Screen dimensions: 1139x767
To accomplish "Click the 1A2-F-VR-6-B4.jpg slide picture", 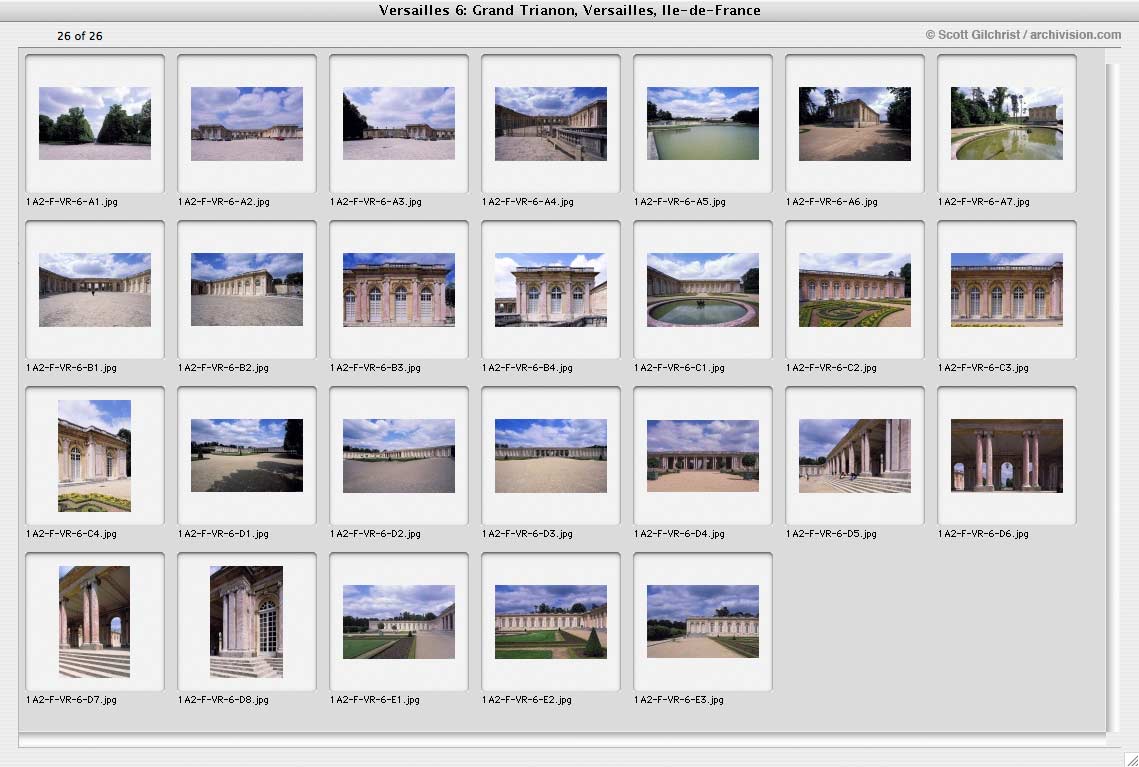I will tap(551, 290).
